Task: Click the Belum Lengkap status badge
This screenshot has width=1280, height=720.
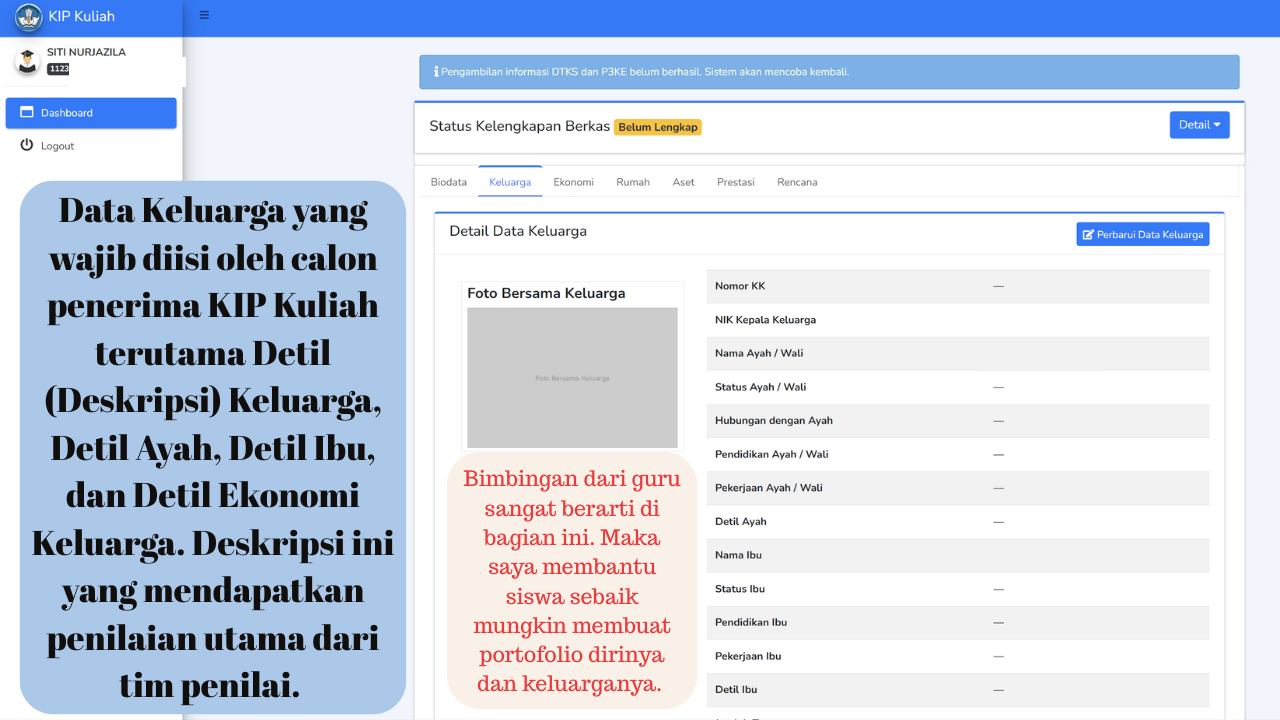Action: click(657, 127)
